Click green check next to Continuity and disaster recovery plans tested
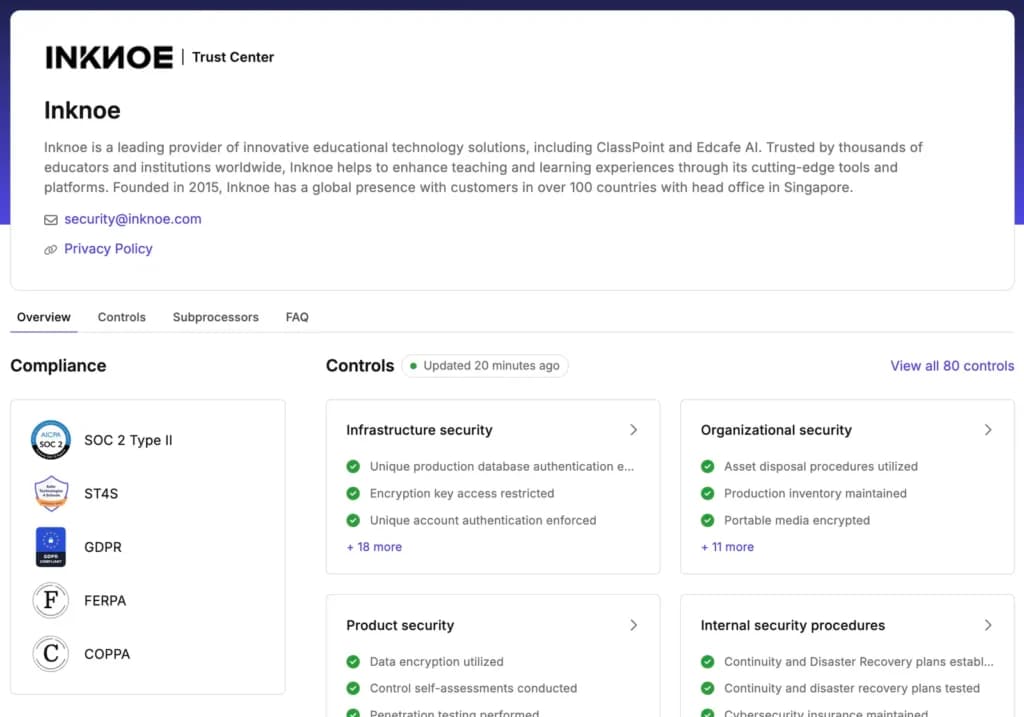 707,688
